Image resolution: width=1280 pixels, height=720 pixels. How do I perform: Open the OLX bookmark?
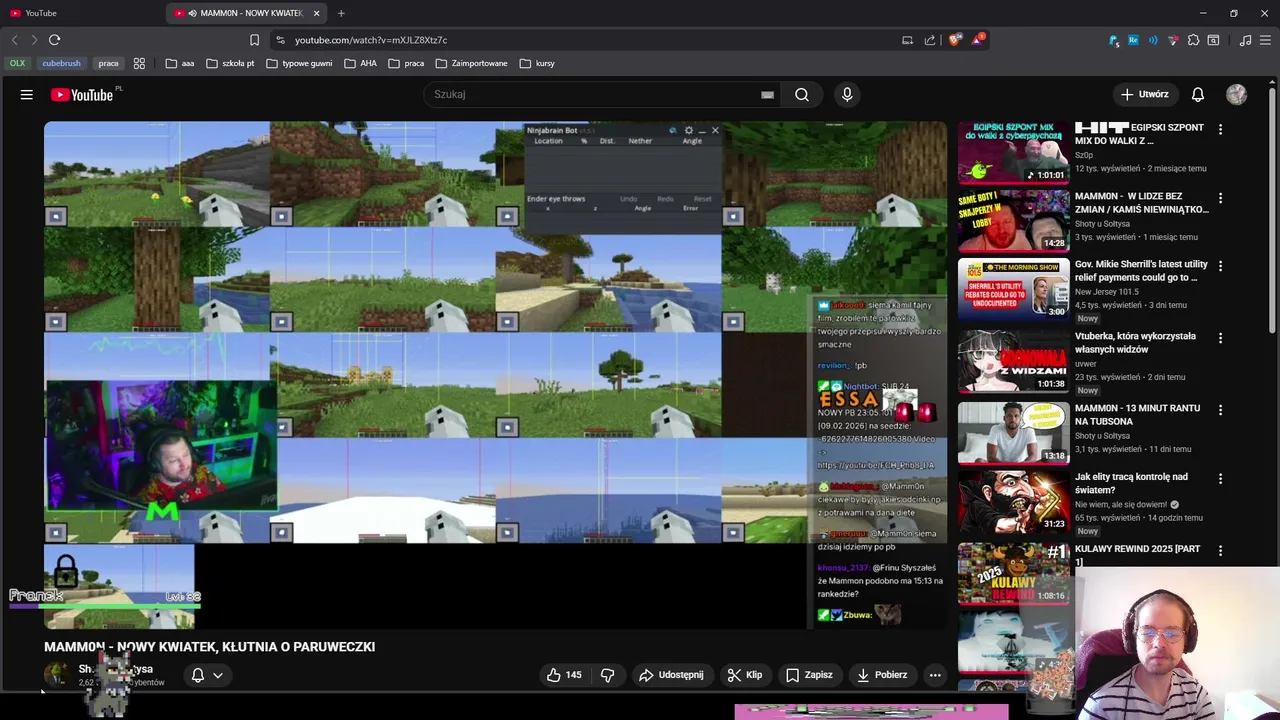[18, 63]
